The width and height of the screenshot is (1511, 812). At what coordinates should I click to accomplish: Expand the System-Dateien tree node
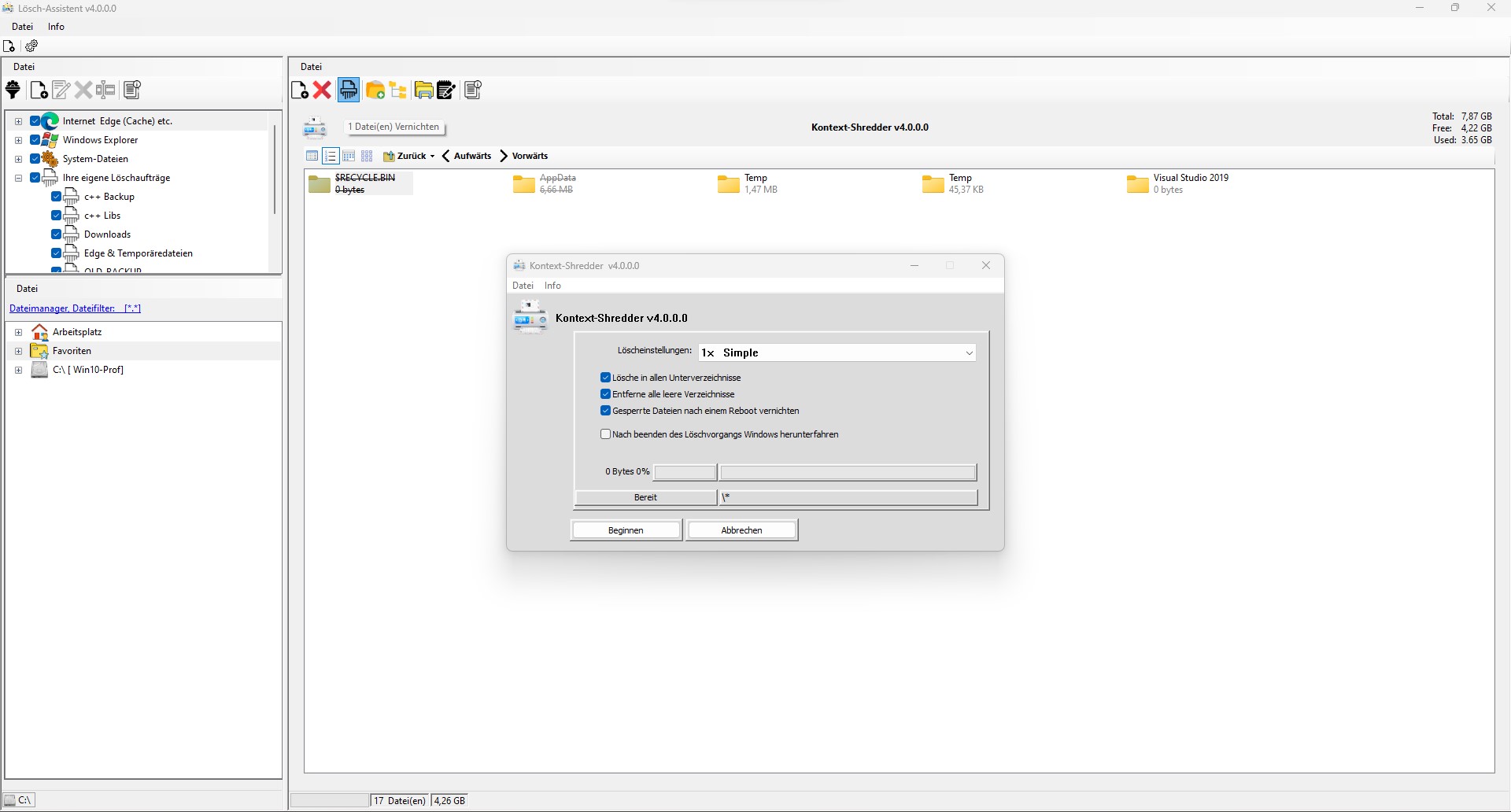tap(18, 159)
